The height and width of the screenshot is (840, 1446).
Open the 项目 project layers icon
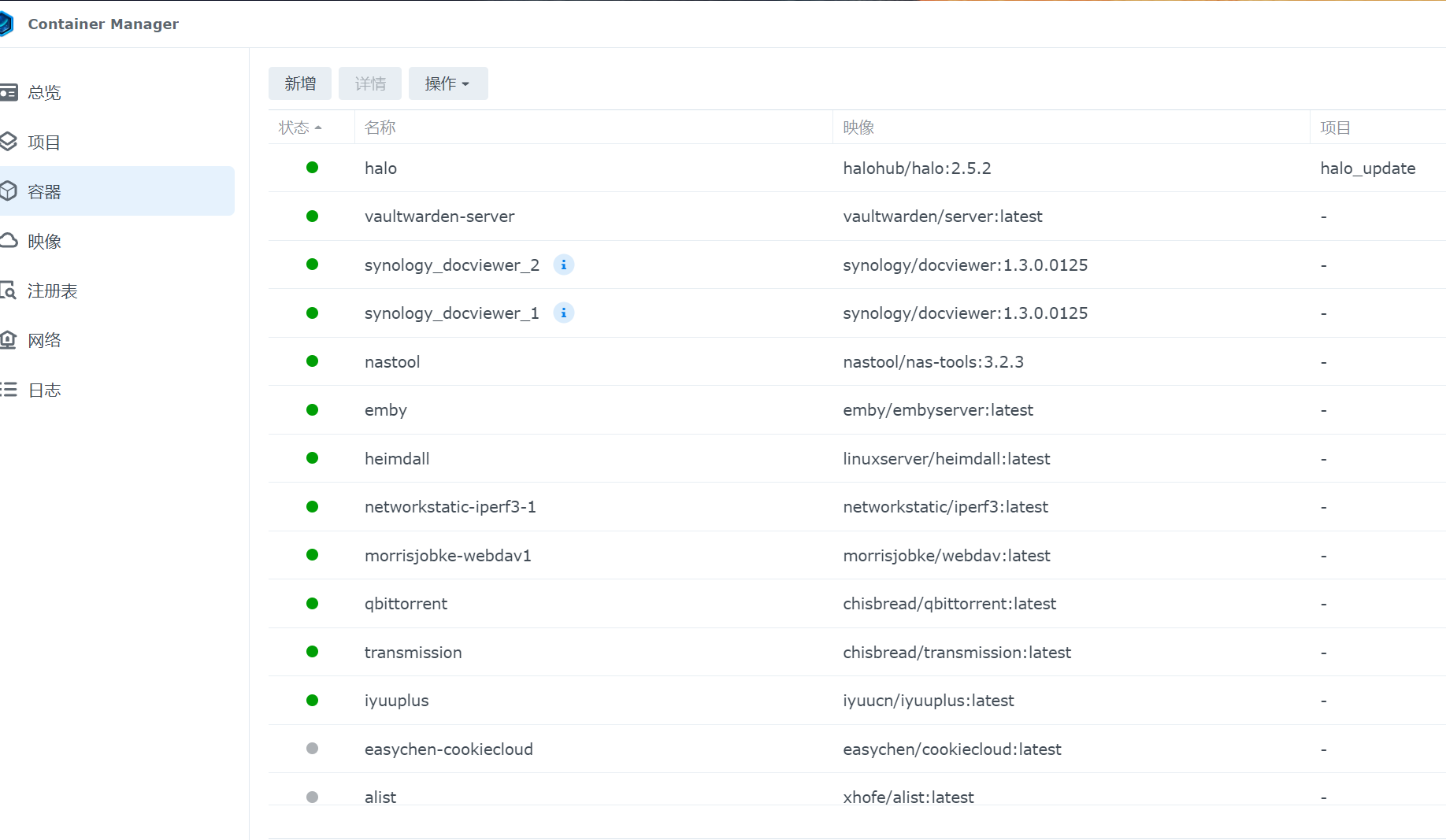[9, 142]
